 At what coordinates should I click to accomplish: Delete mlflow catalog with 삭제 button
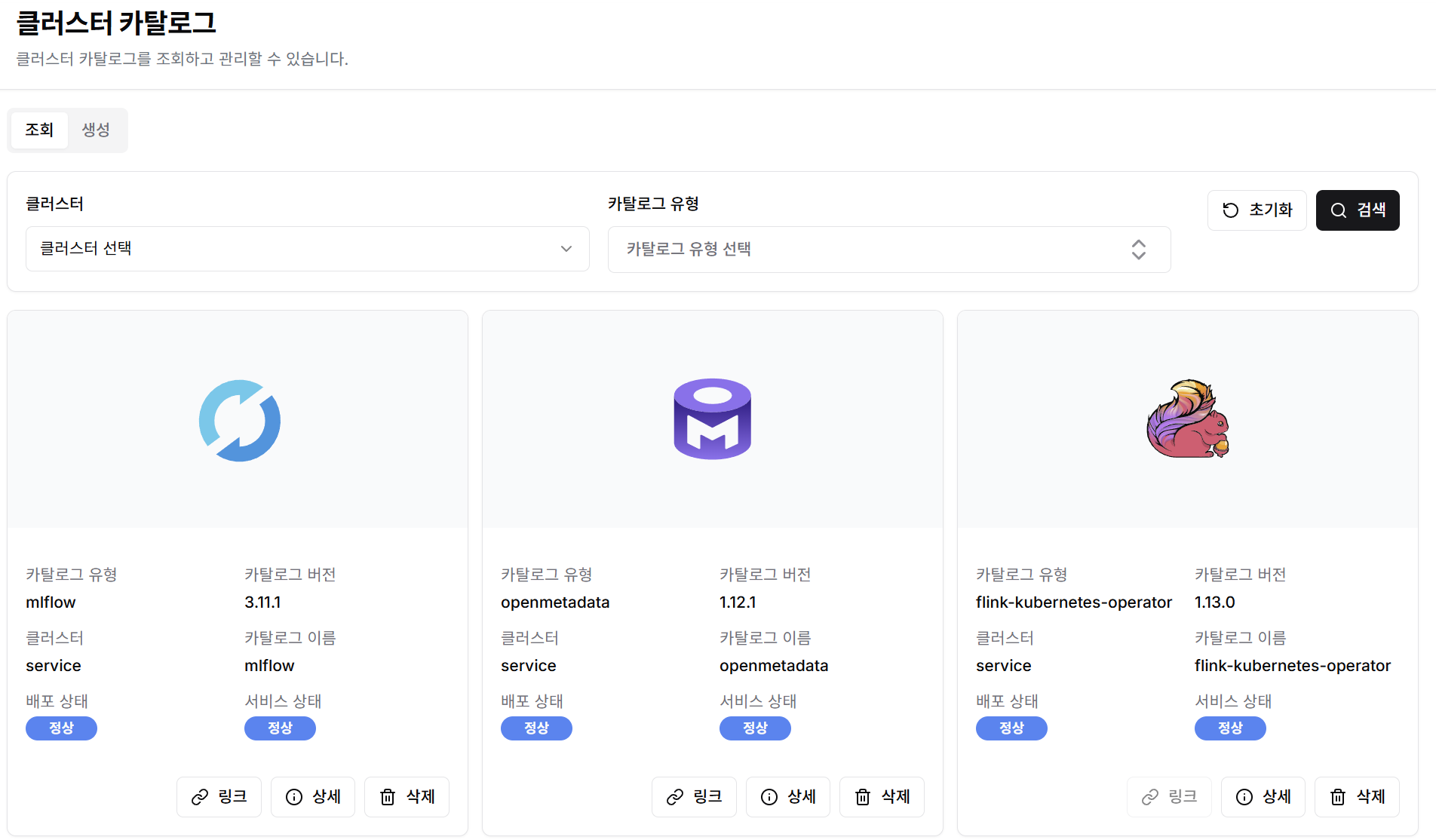tap(407, 797)
